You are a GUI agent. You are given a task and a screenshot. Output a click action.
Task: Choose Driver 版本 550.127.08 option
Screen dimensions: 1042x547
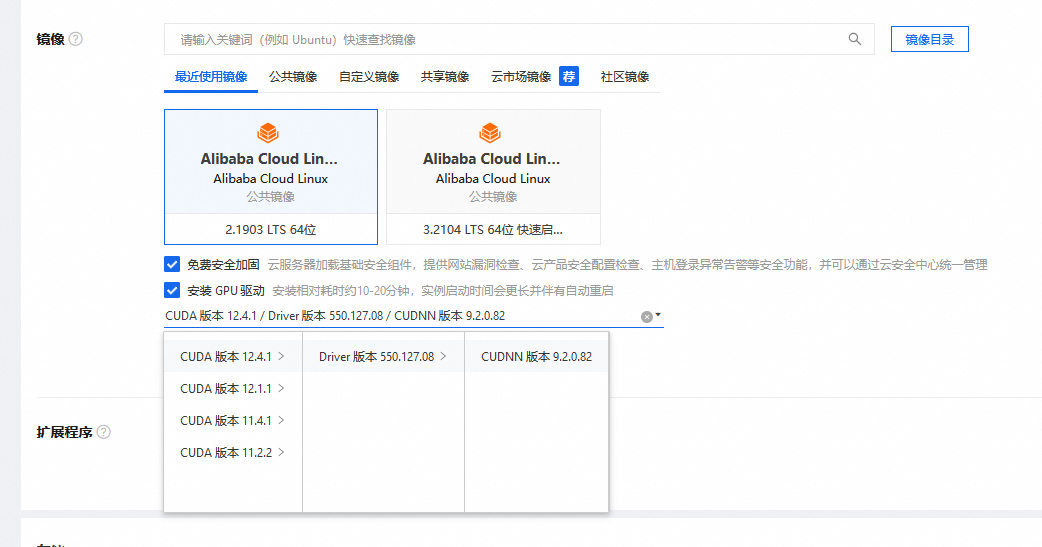[383, 357]
